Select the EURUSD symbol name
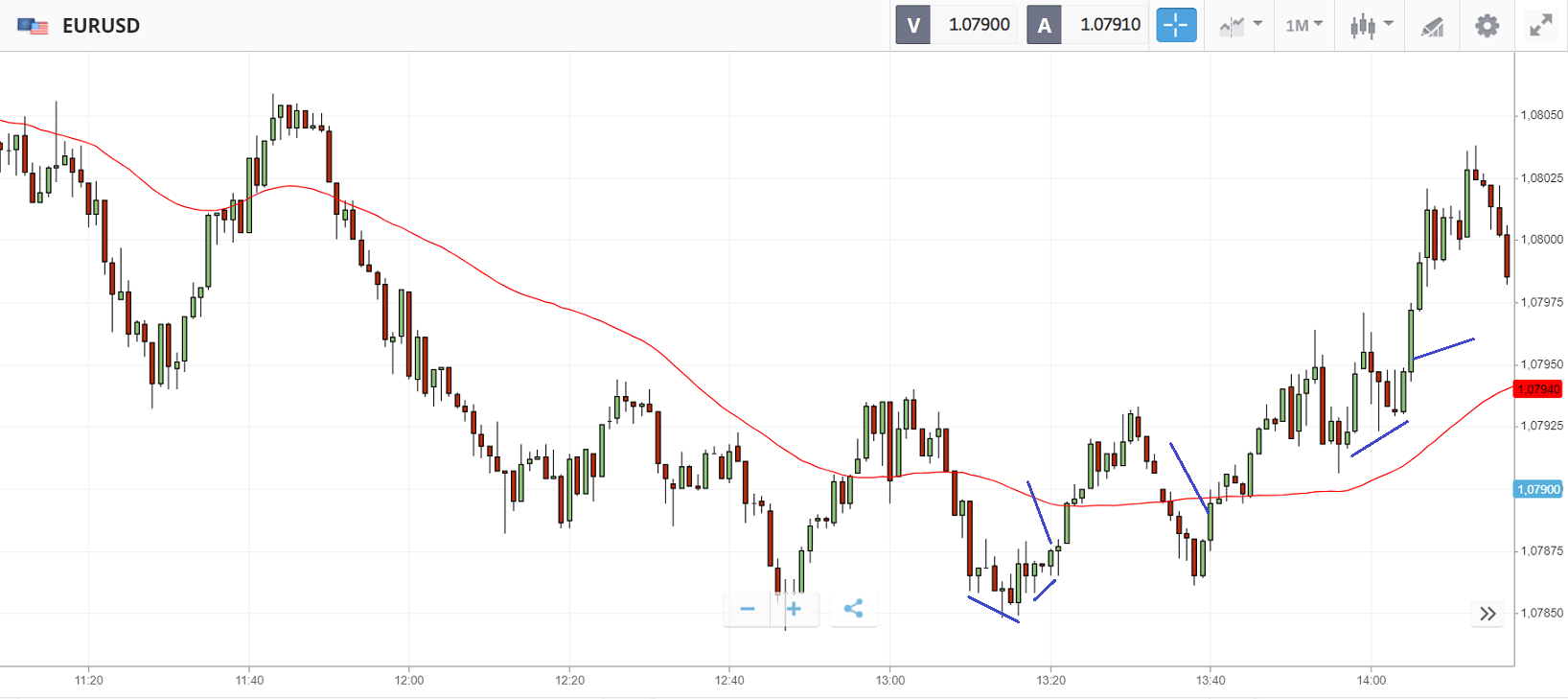This screenshot has width=1568, height=699. [x=101, y=26]
